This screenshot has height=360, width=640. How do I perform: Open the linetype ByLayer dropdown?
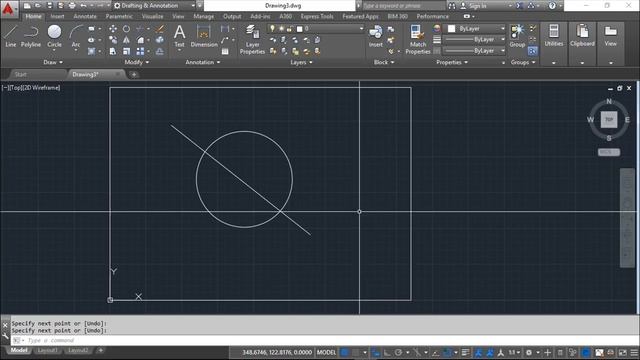(474, 51)
